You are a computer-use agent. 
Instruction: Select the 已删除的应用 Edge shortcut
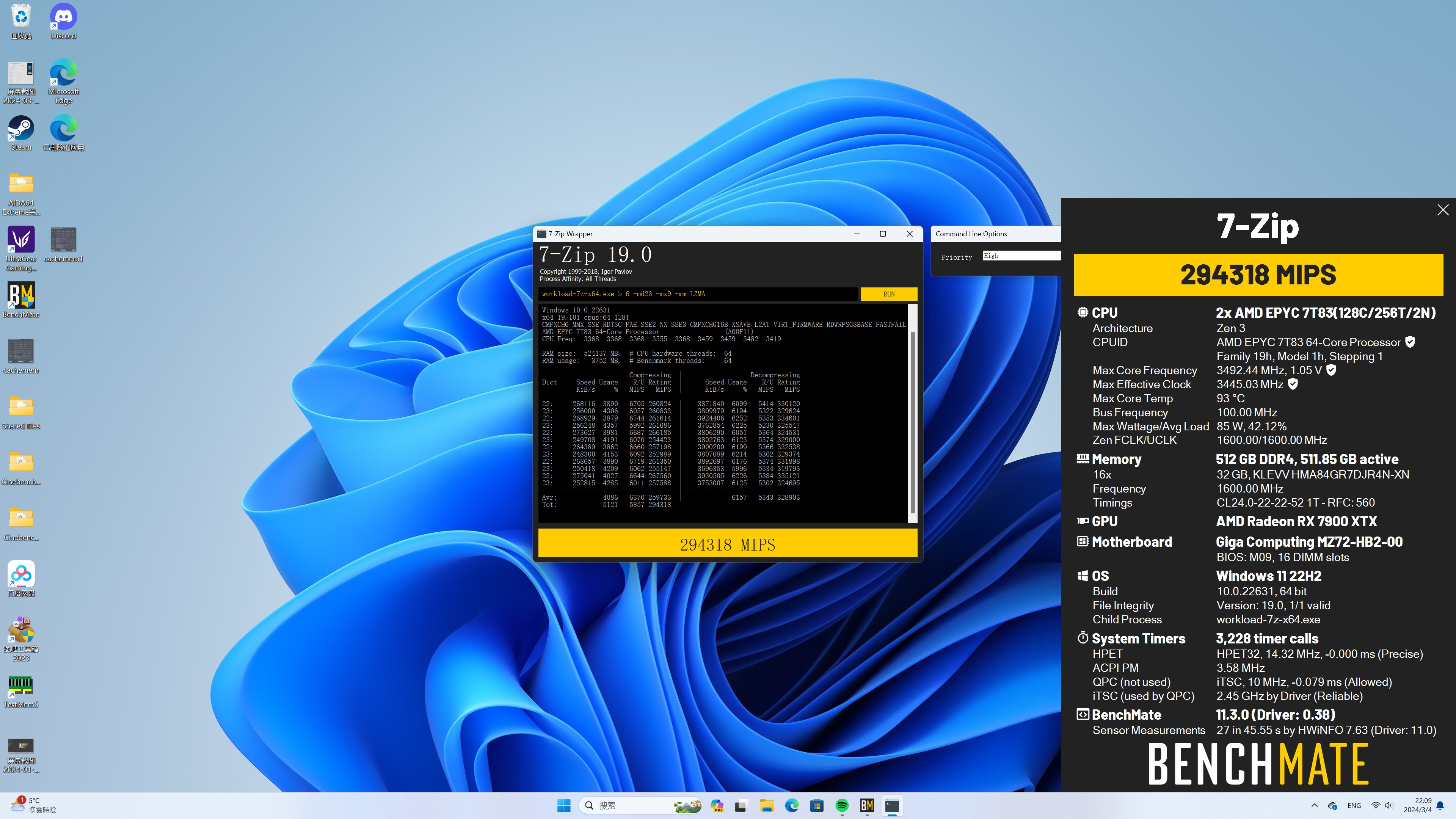coord(63,133)
